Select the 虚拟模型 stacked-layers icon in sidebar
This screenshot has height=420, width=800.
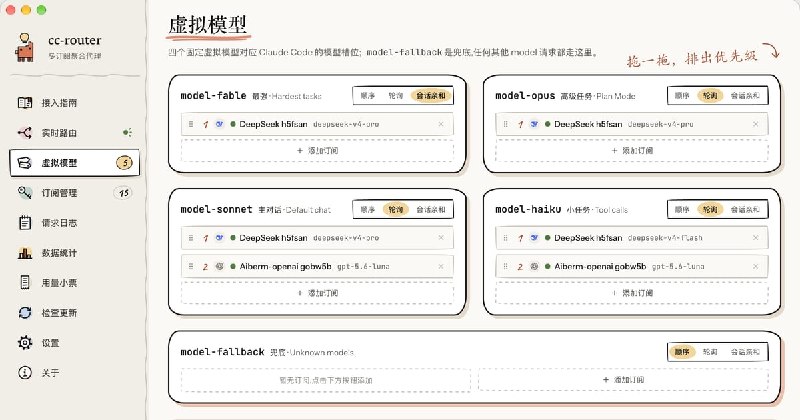[25, 163]
